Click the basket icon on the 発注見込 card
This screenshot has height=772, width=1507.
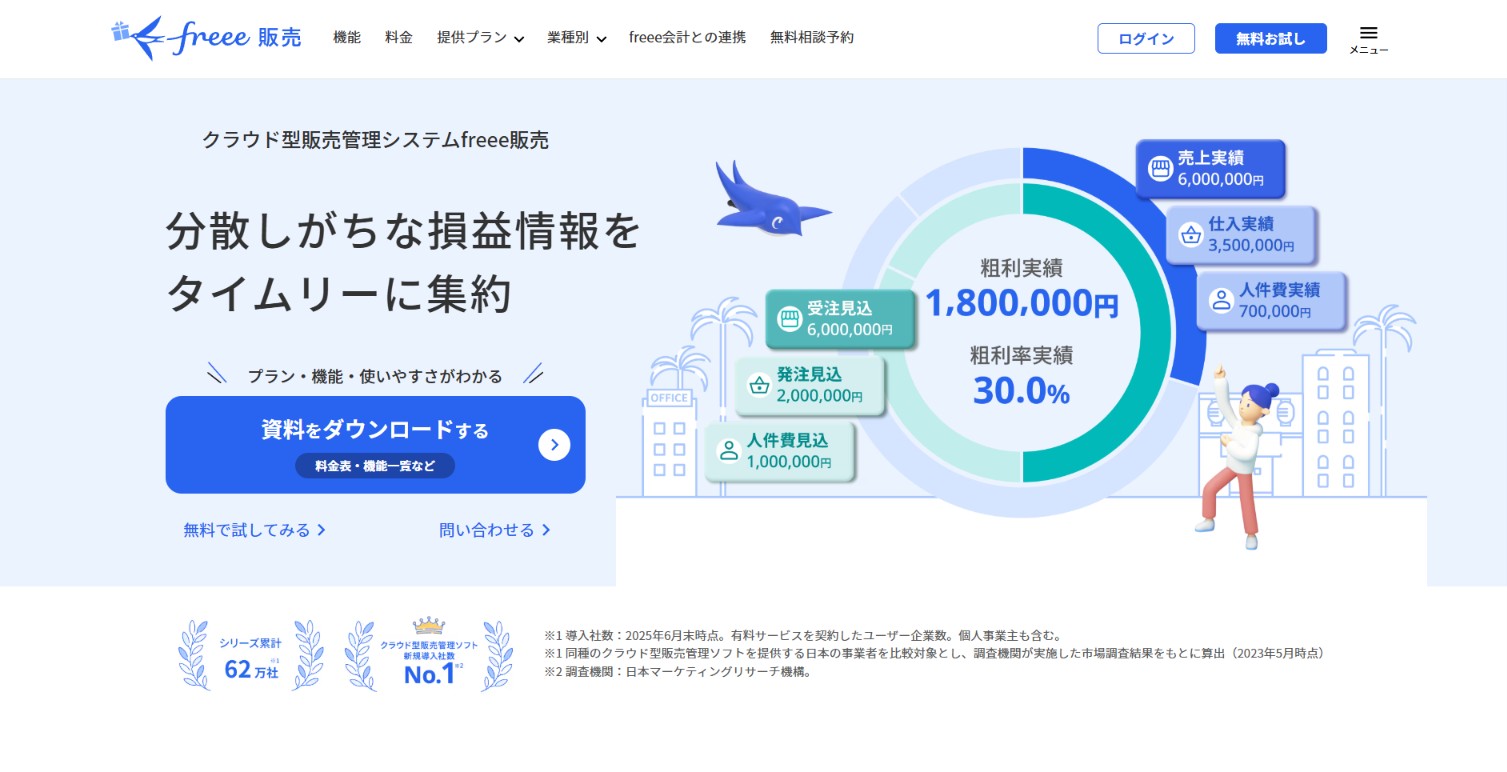(759, 385)
